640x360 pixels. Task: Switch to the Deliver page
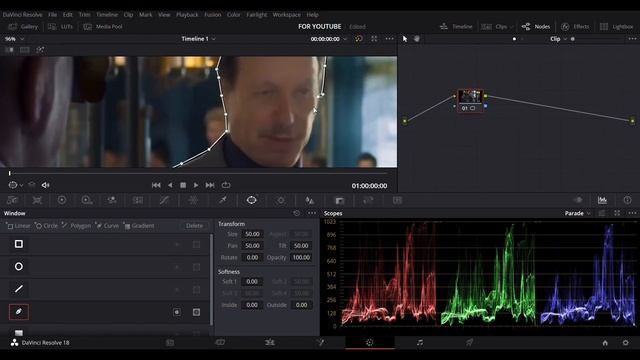pyautogui.click(x=469, y=342)
